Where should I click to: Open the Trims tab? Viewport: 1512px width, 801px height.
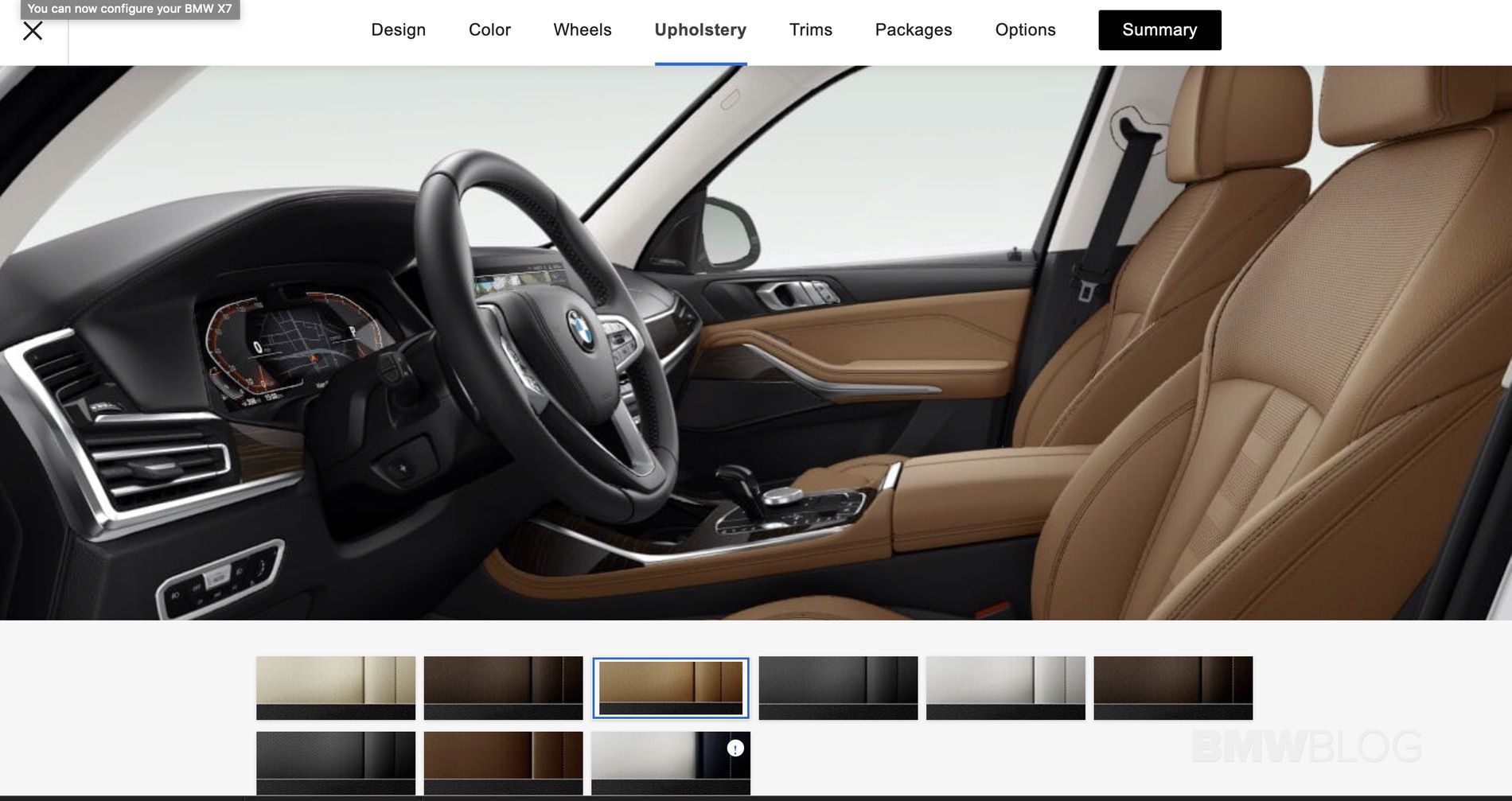tap(810, 30)
